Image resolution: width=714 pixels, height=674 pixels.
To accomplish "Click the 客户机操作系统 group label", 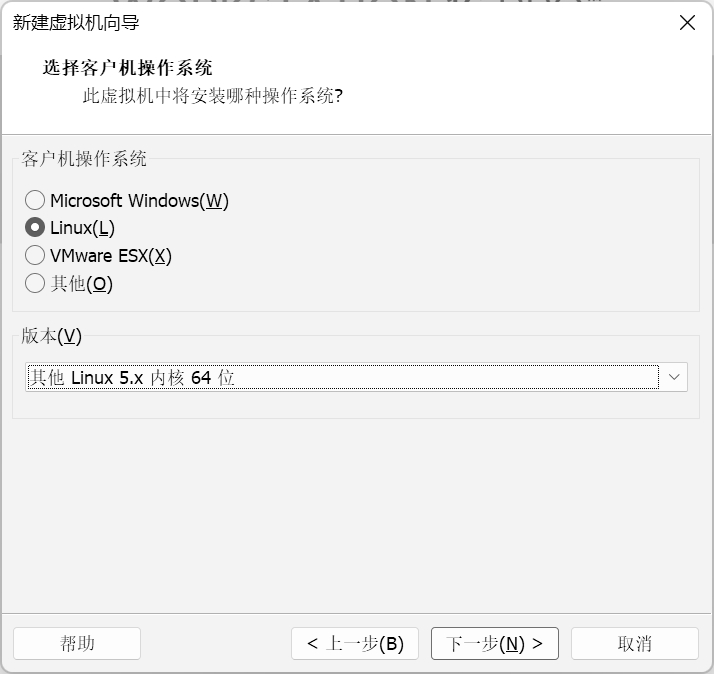I will coord(84,158).
